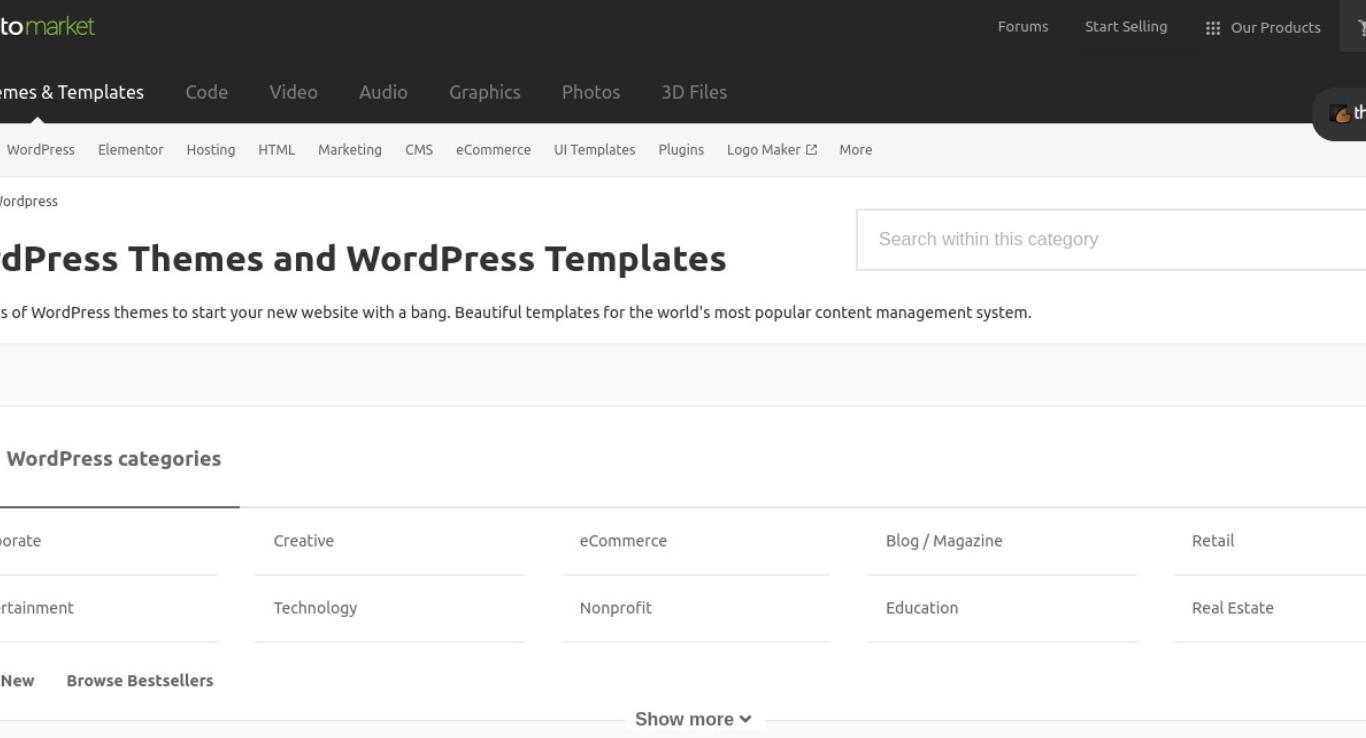Open the Blog / Magazine category
The height and width of the screenshot is (738, 1366).
click(944, 541)
